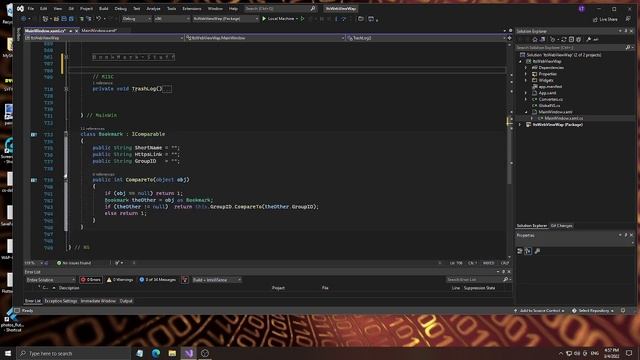The width and height of the screenshot is (640, 360).
Task: Click the Sync/Refresh icon in Solution Explorer toolbar
Action: click(x=564, y=40)
